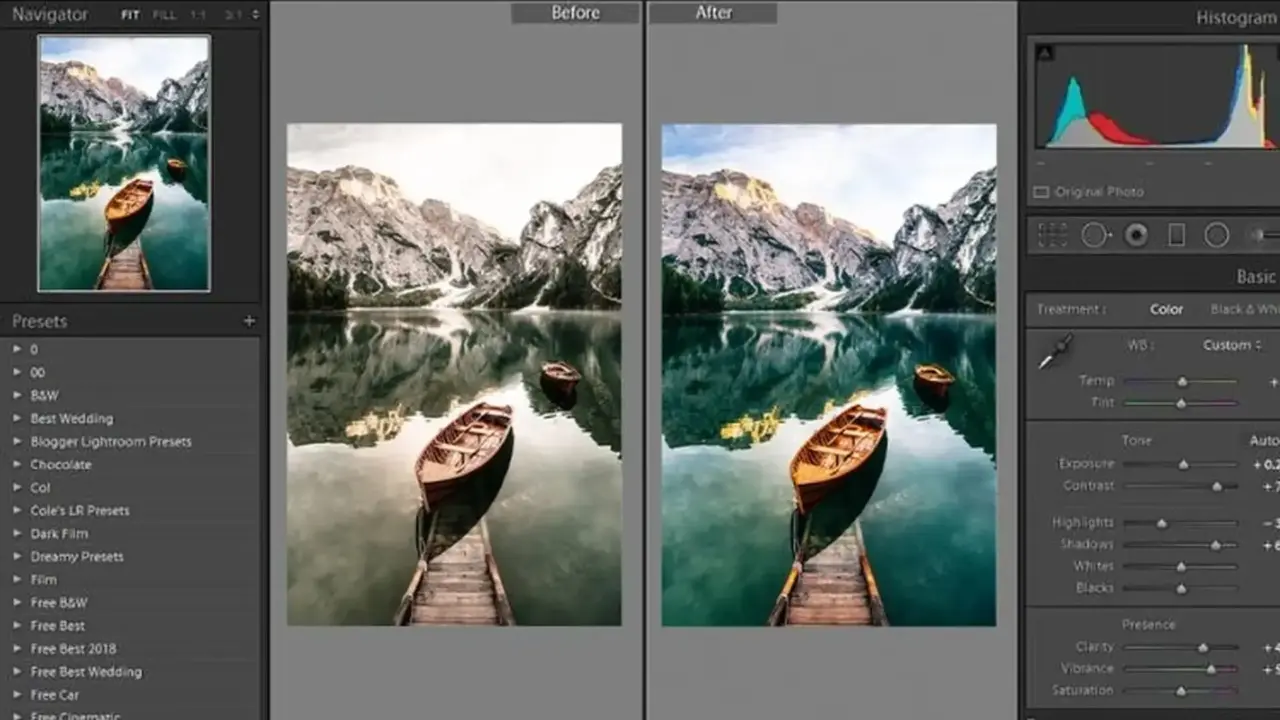Screen dimensions: 1280x720
Task: Collapse the Navigator panel header
Action: point(50,15)
